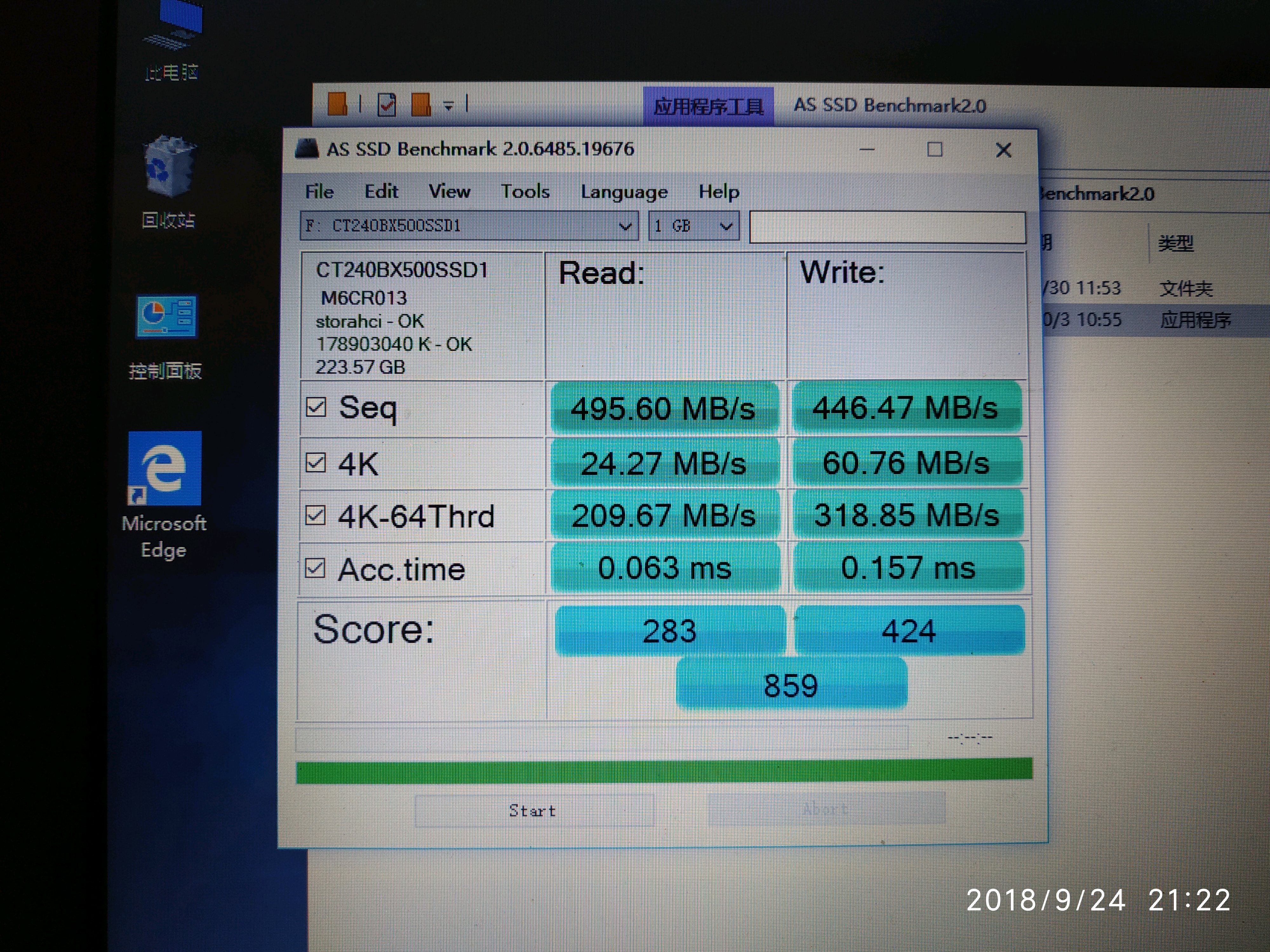Click the 178903040 K - OK alignment text
The height and width of the screenshot is (952, 1270).
coord(394,344)
